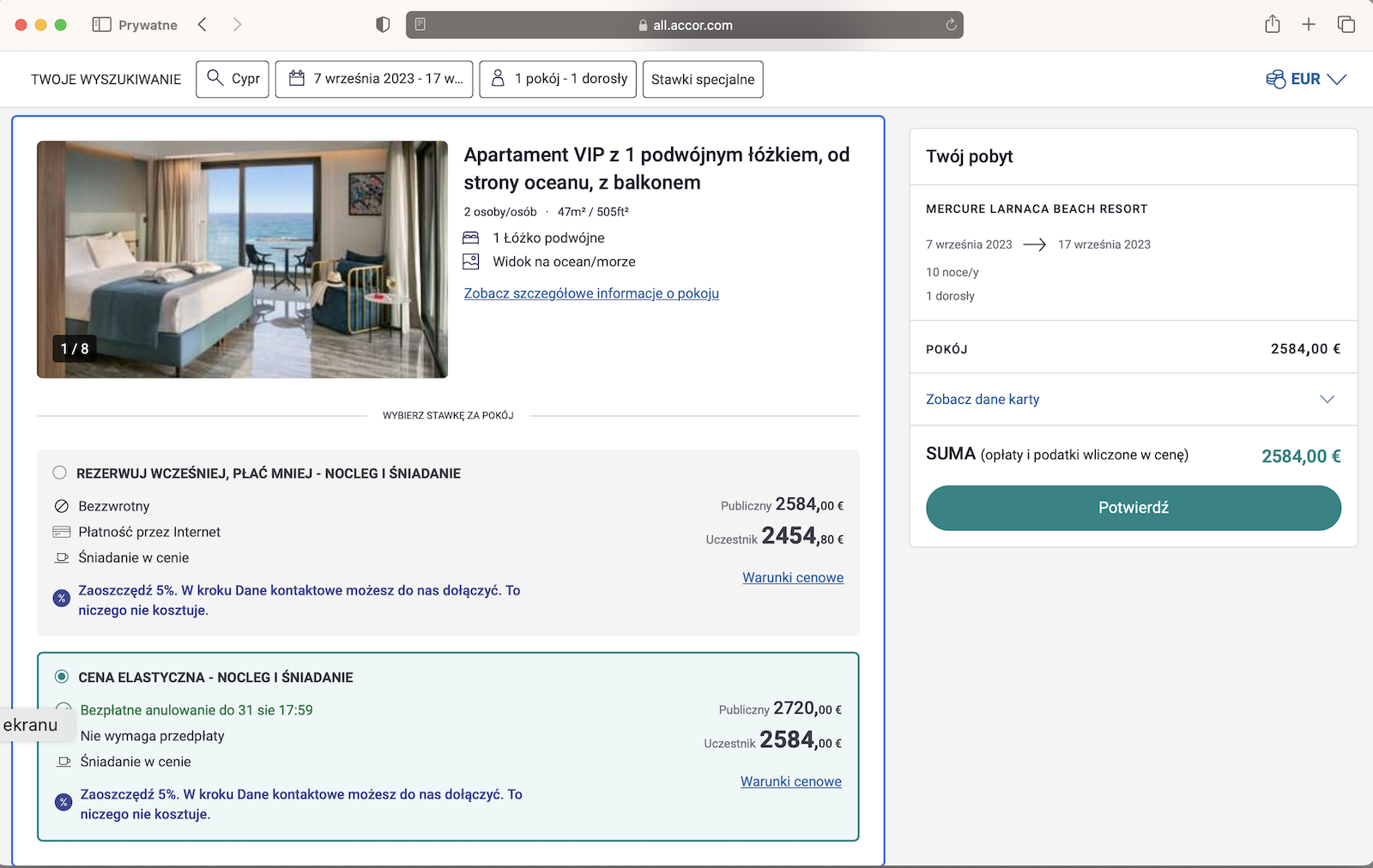Open Warunki cenowe for flexible rate

click(x=791, y=781)
